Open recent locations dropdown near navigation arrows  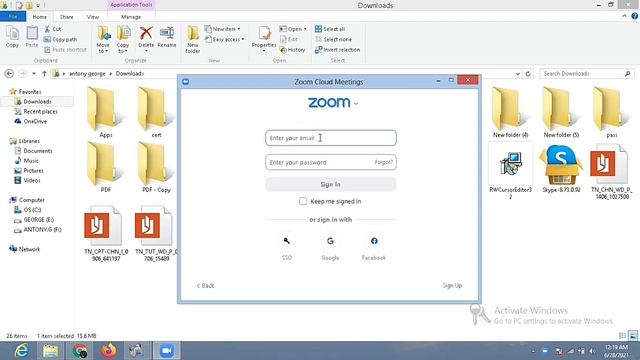click(x=33, y=74)
